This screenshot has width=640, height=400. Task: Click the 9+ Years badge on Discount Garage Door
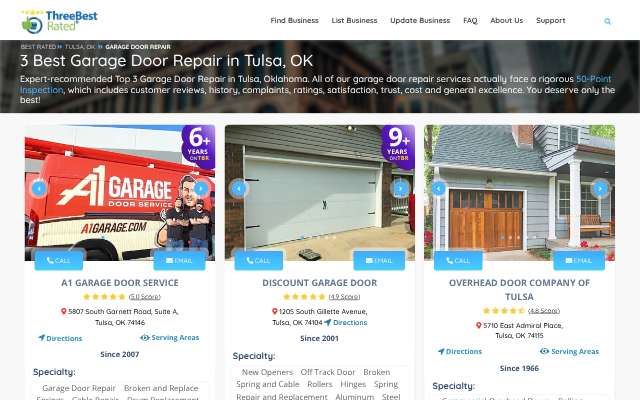pyautogui.click(x=398, y=147)
